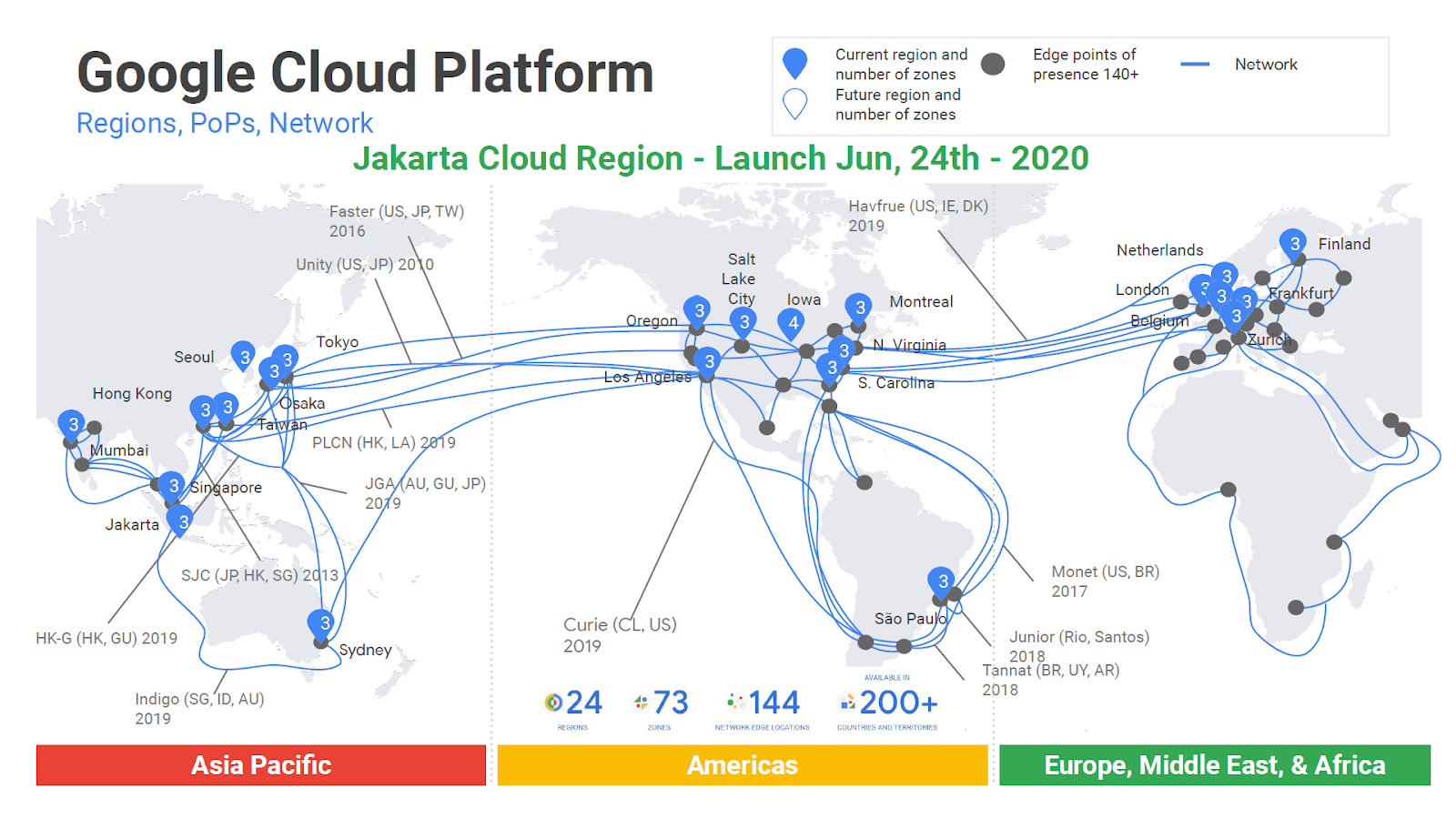The height and width of the screenshot is (819, 1456).
Task: Click the 24 regions icon
Action: coord(553,703)
